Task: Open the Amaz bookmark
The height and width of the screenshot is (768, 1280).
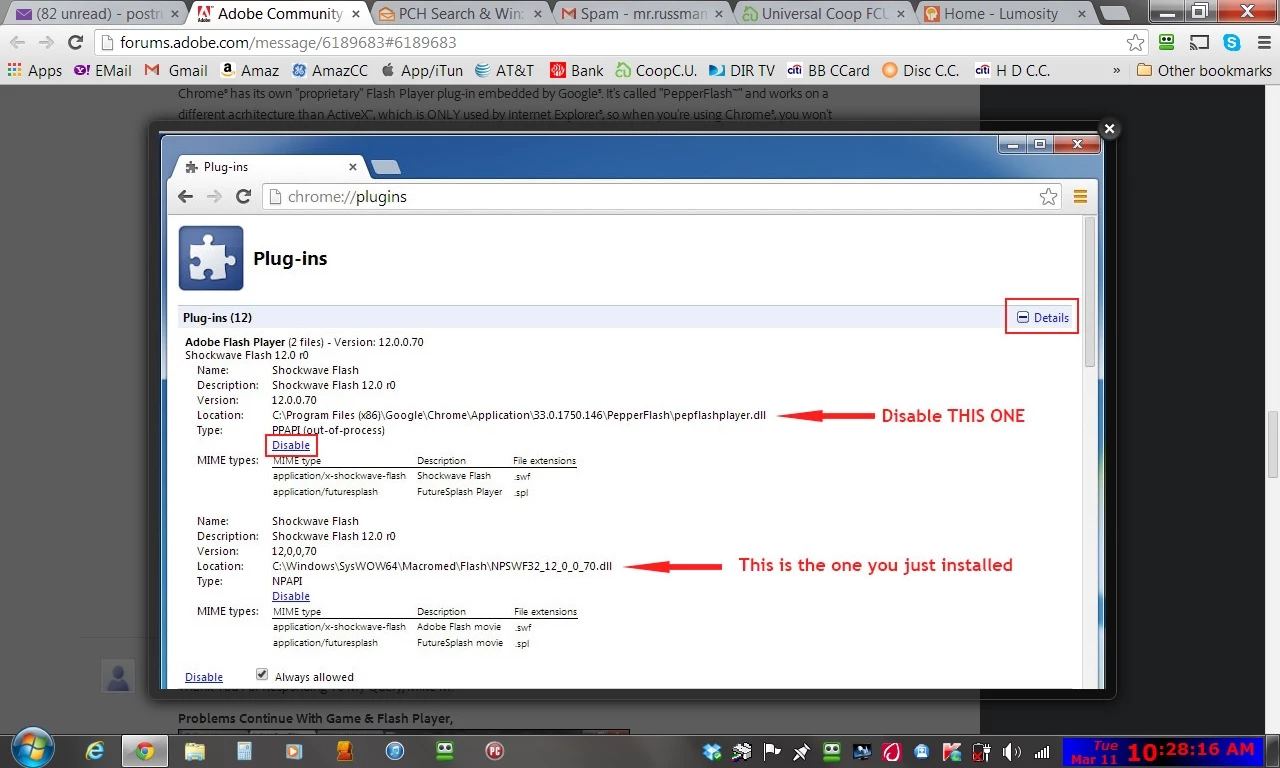Action: (250, 70)
